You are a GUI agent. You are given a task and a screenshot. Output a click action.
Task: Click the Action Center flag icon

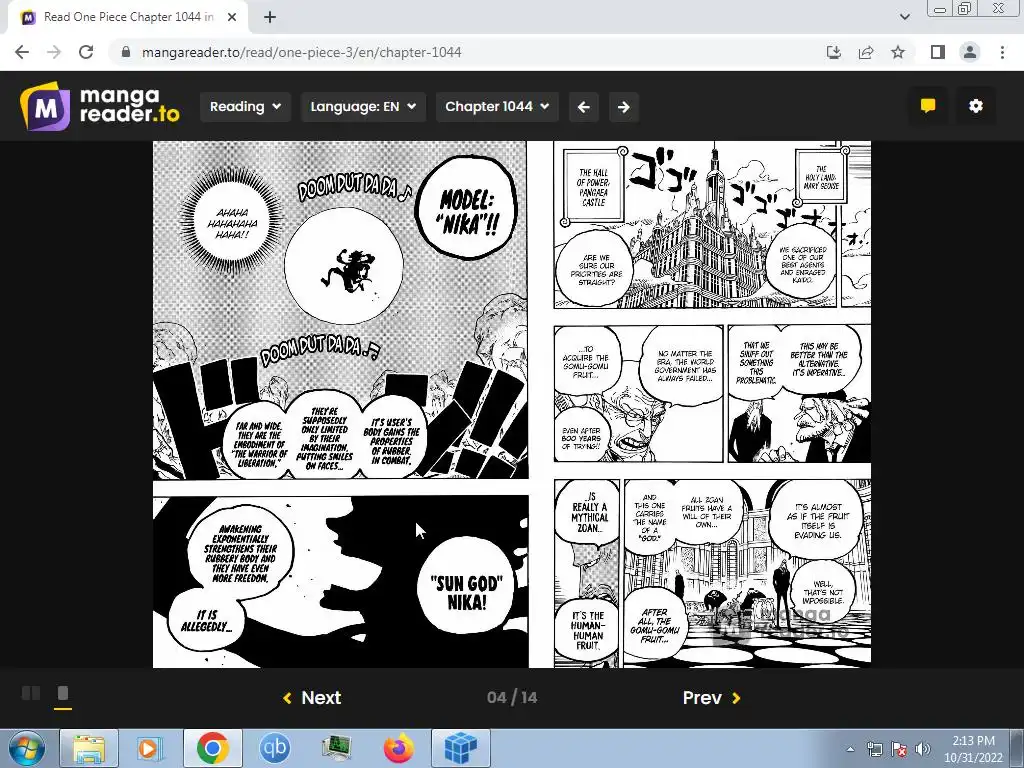click(x=899, y=749)
